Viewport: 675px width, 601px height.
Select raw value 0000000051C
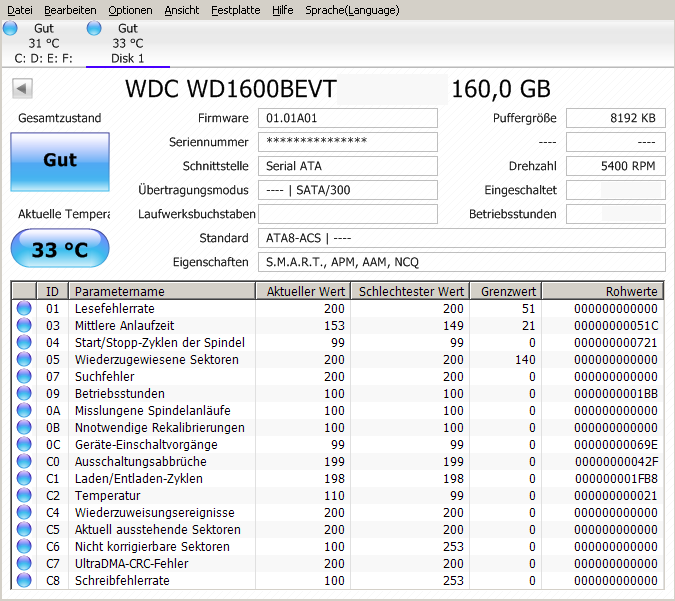pyautogui.click(x=616, y=325)
